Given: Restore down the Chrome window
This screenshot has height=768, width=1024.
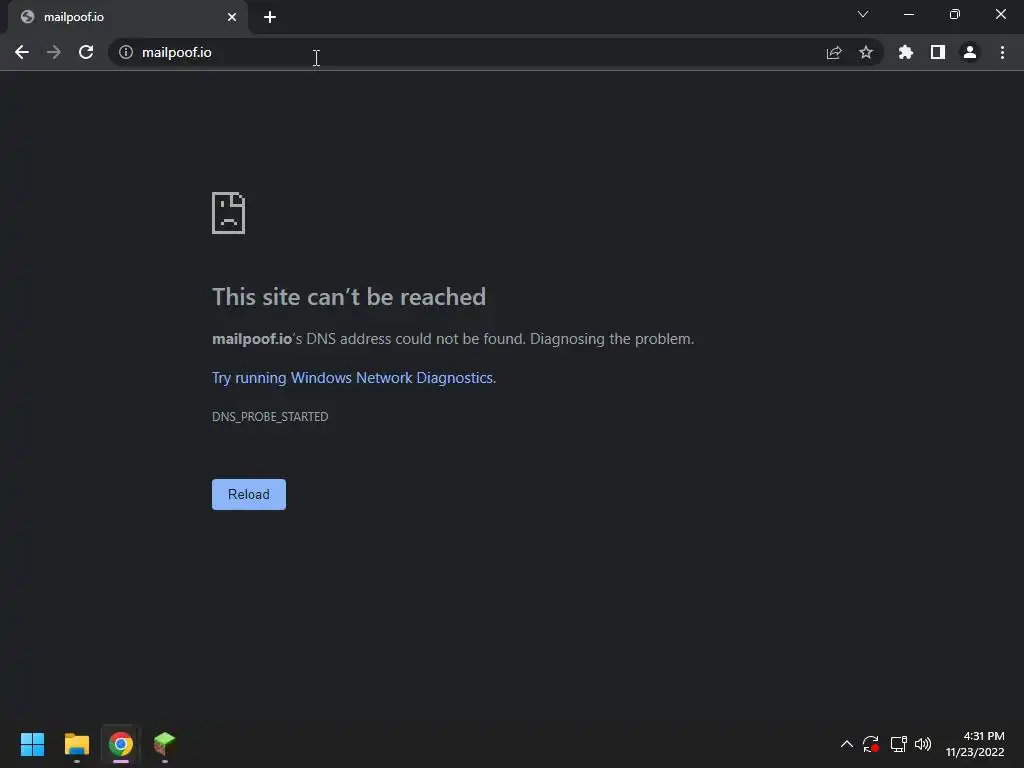Looking at the screenshot, I should point(955,14).
